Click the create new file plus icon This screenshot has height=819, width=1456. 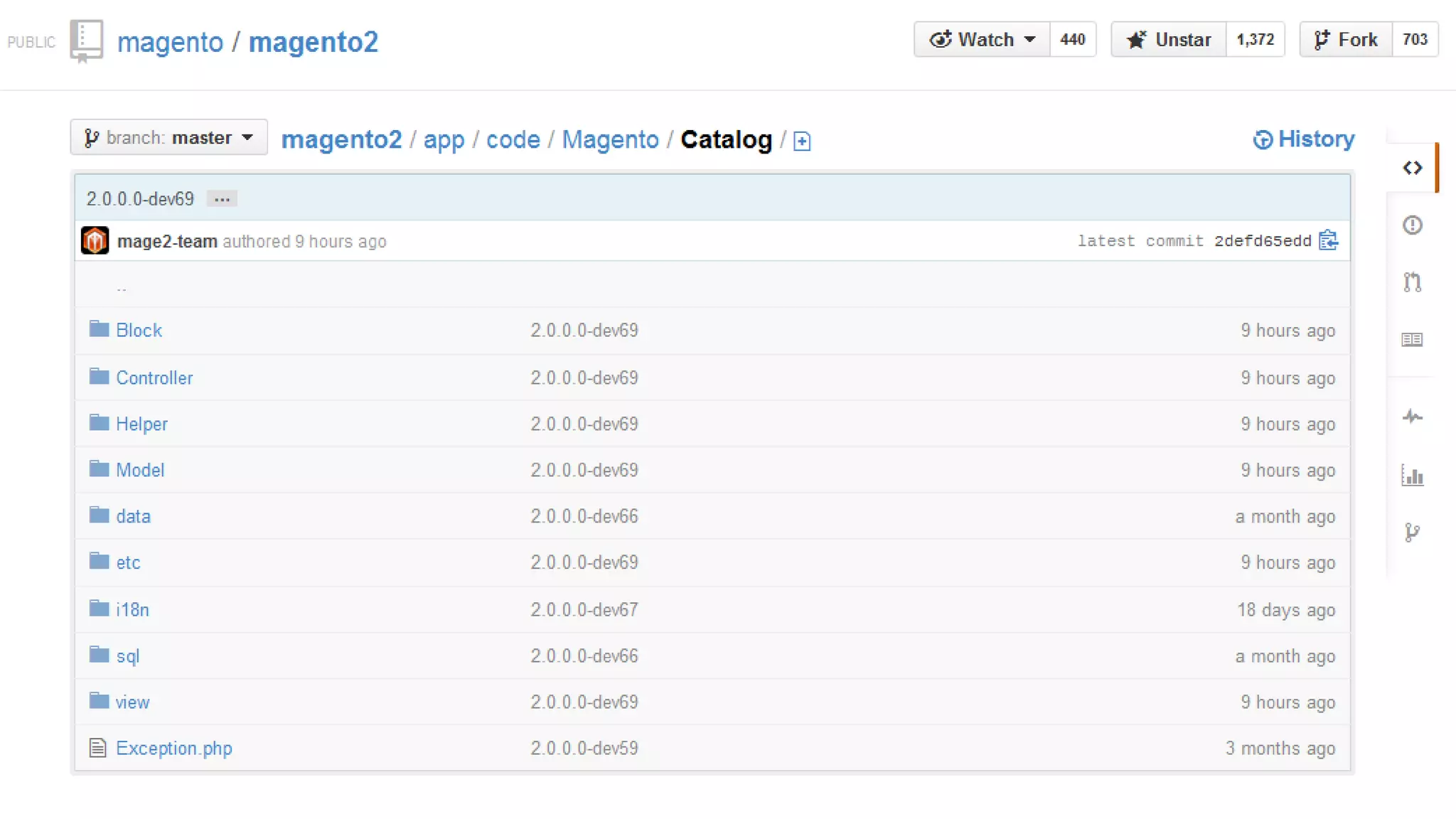(802, 141)
